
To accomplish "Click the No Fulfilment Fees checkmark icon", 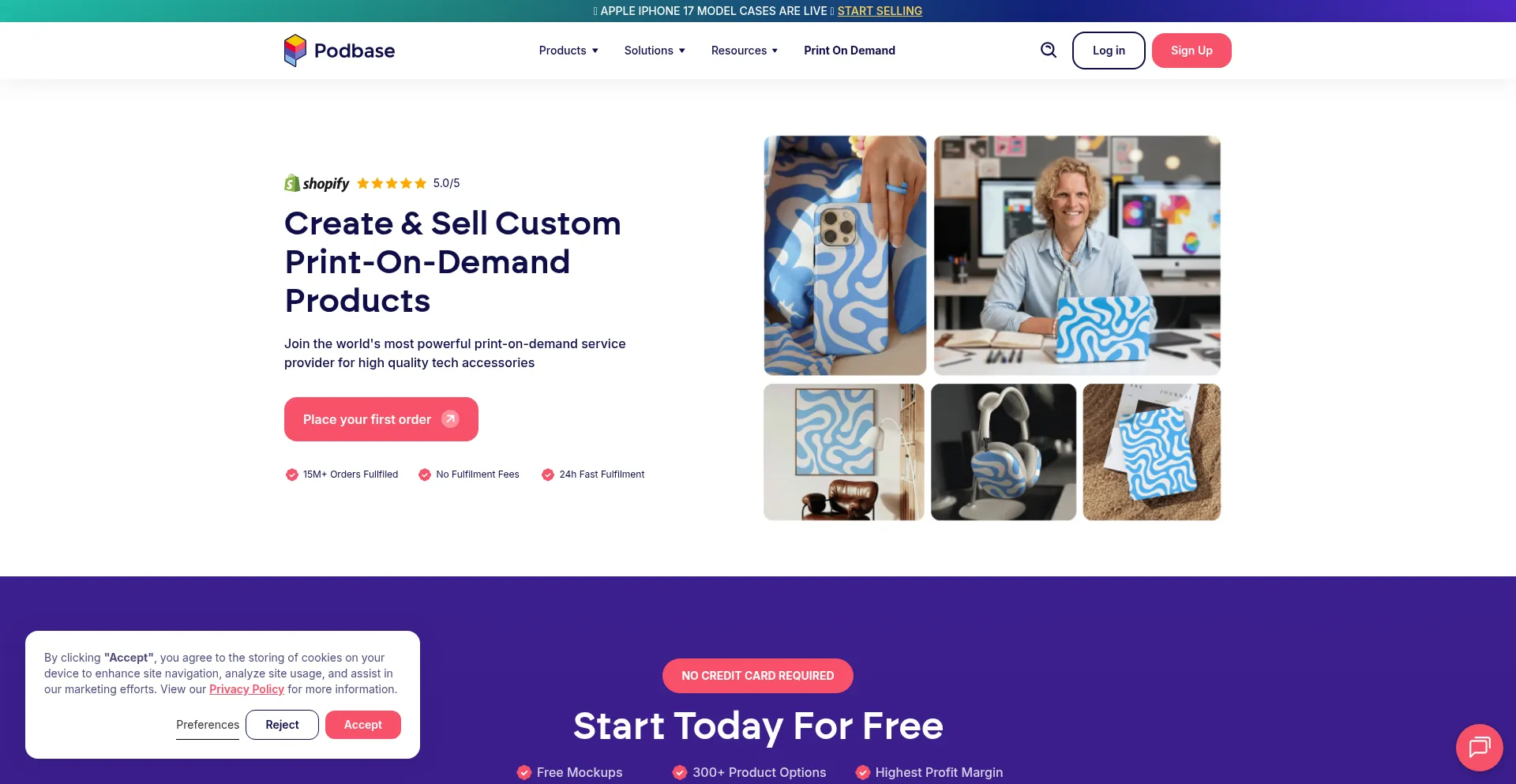I will coord(425,475).
